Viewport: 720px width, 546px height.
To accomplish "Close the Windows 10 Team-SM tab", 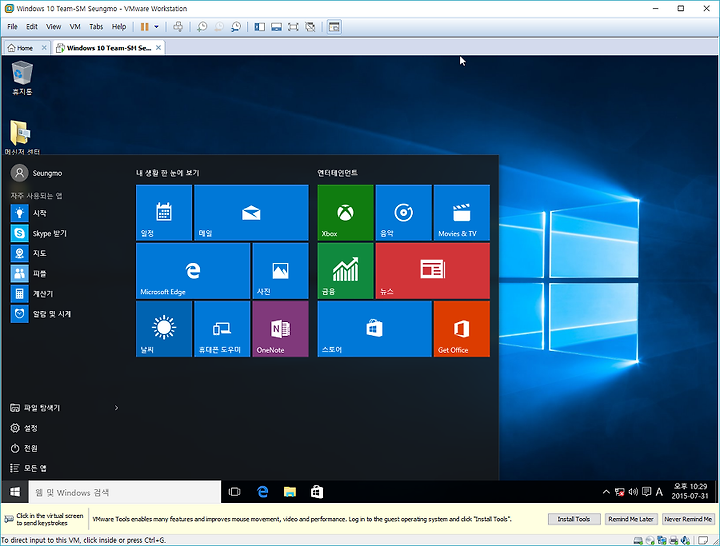I will (x=158, y=47).
